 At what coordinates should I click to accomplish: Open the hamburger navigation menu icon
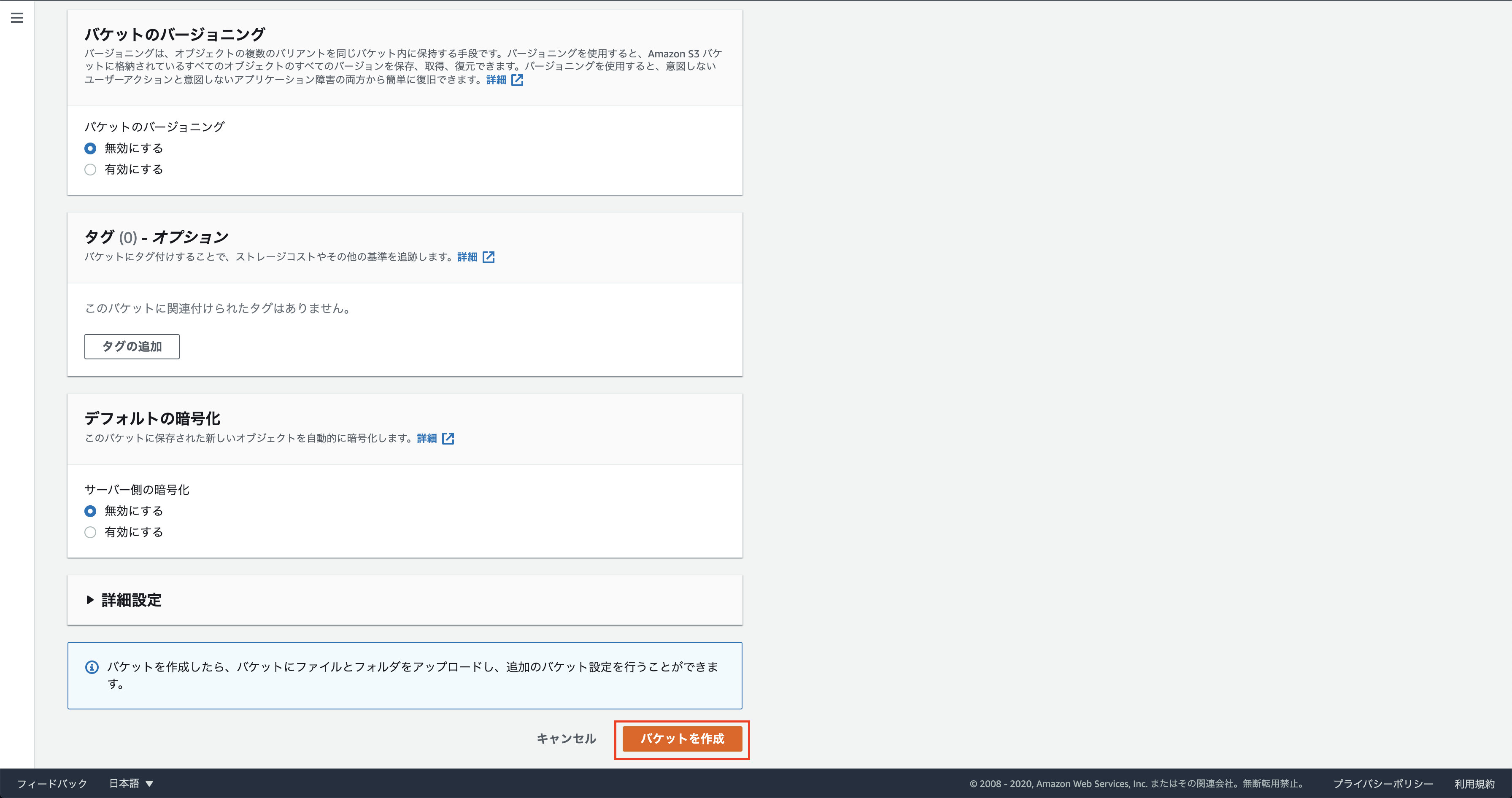(x=17, y=18)
